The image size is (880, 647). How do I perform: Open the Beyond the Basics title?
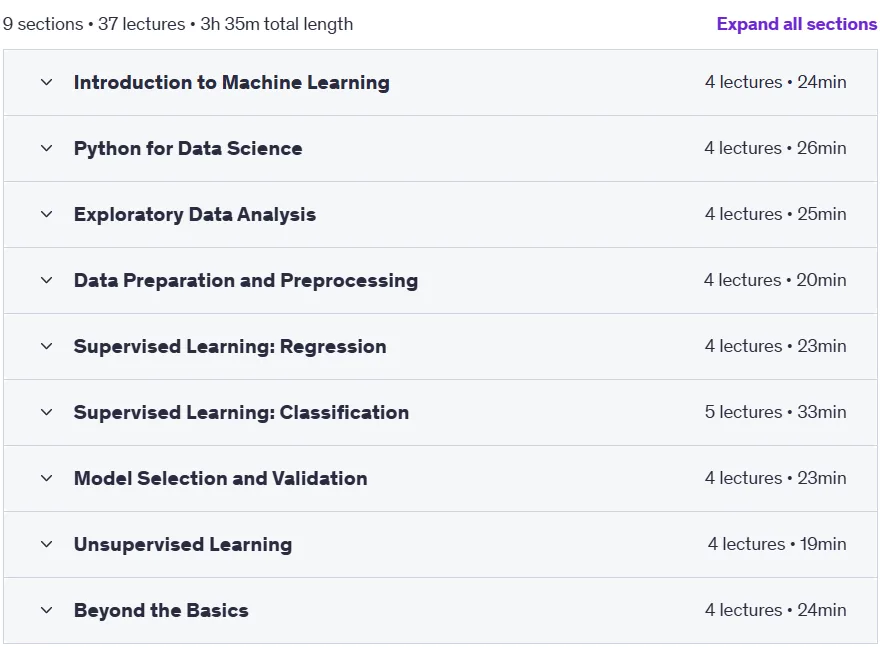pyautogui.click(x=161, y=611)
